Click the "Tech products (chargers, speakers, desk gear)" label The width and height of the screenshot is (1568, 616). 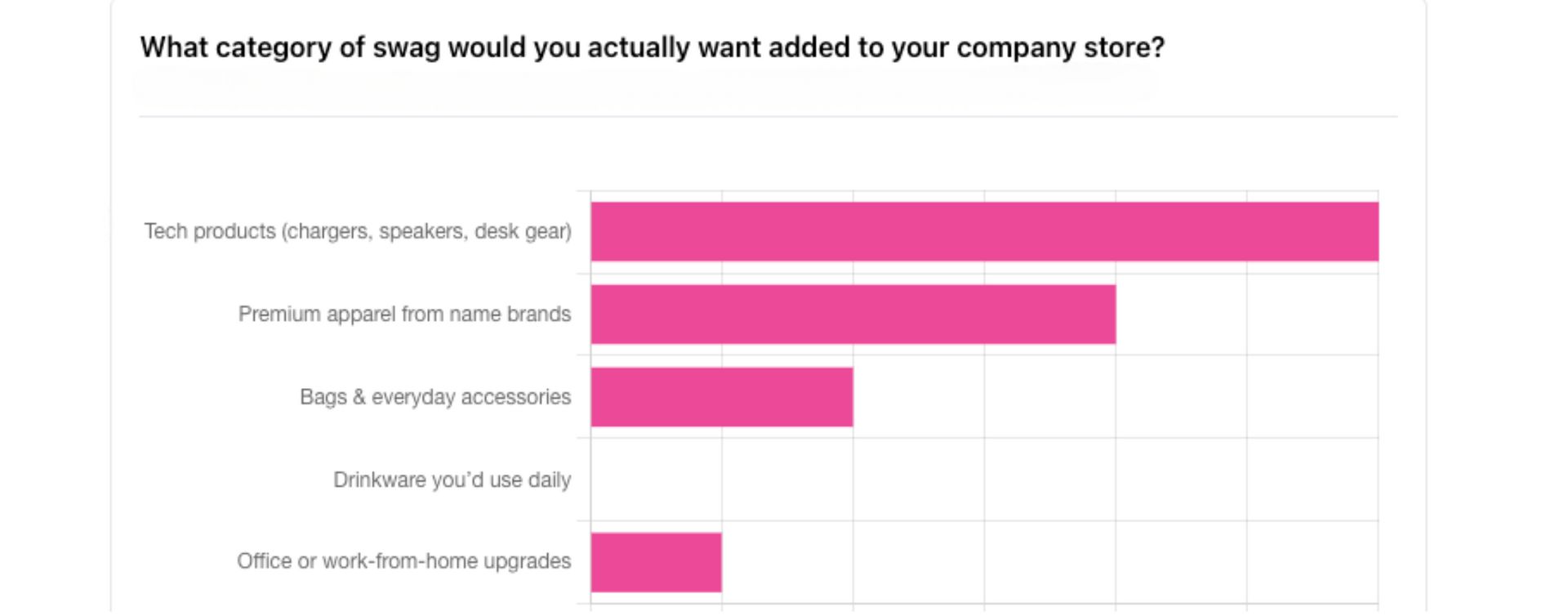coord(358,232)
